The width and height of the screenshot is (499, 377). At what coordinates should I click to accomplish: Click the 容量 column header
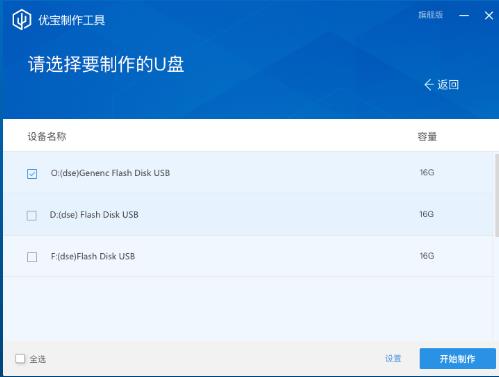coord(427,137)
